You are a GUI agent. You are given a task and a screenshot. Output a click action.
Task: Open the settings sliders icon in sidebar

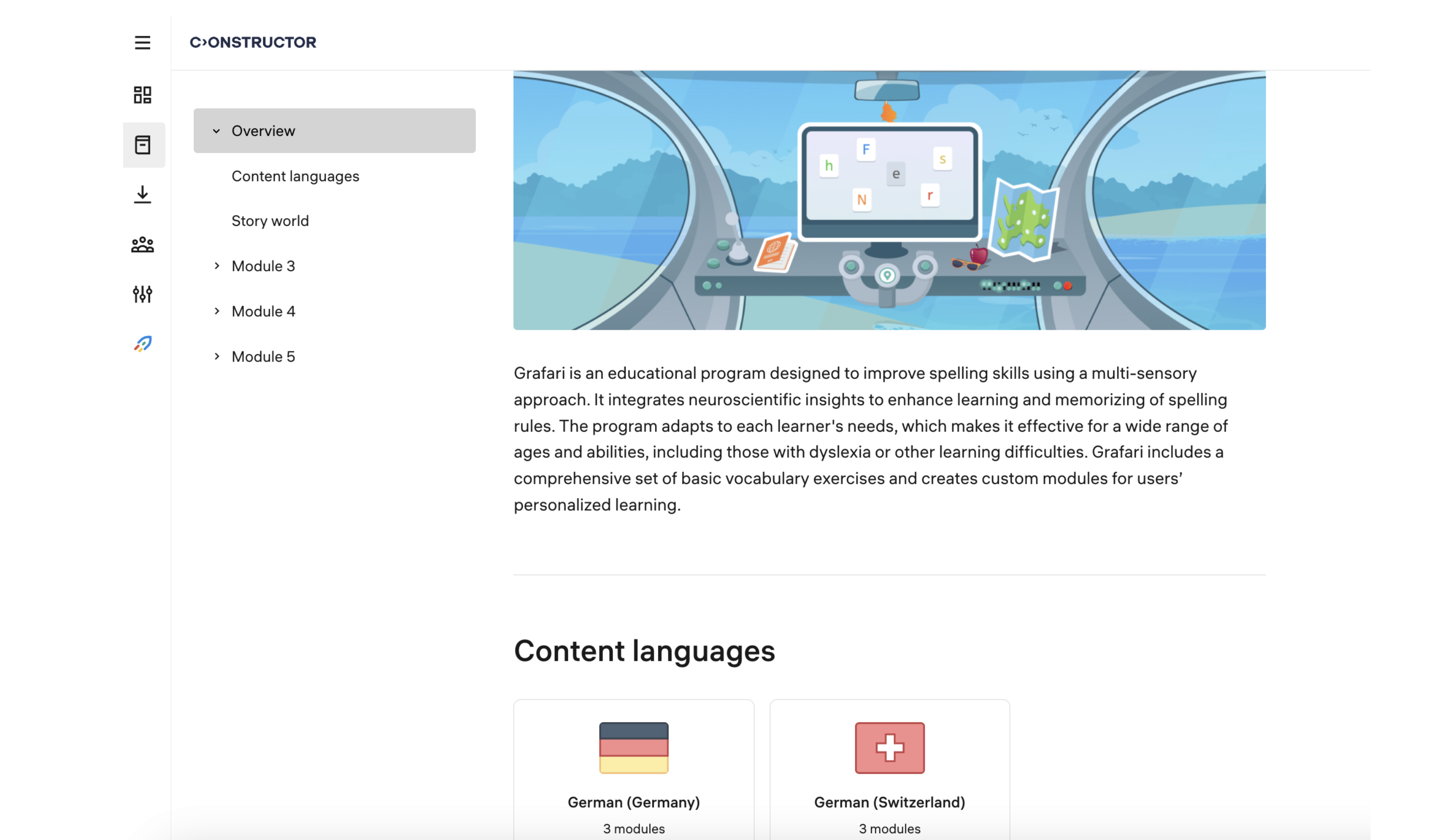[142, 294]
